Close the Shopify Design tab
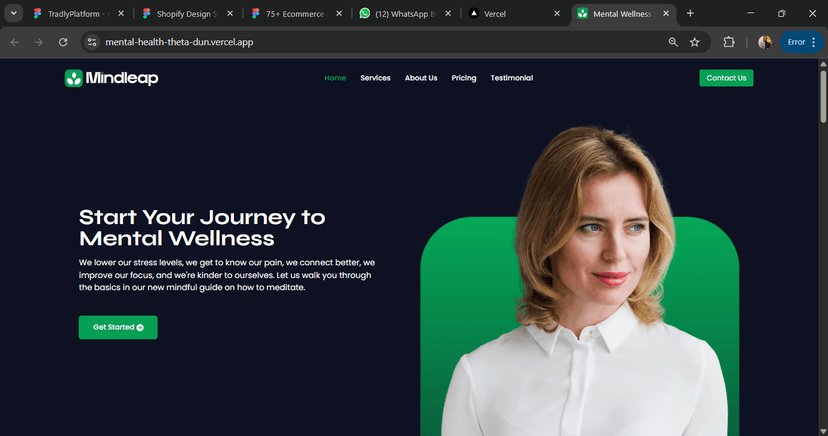 tap(230, 14)
